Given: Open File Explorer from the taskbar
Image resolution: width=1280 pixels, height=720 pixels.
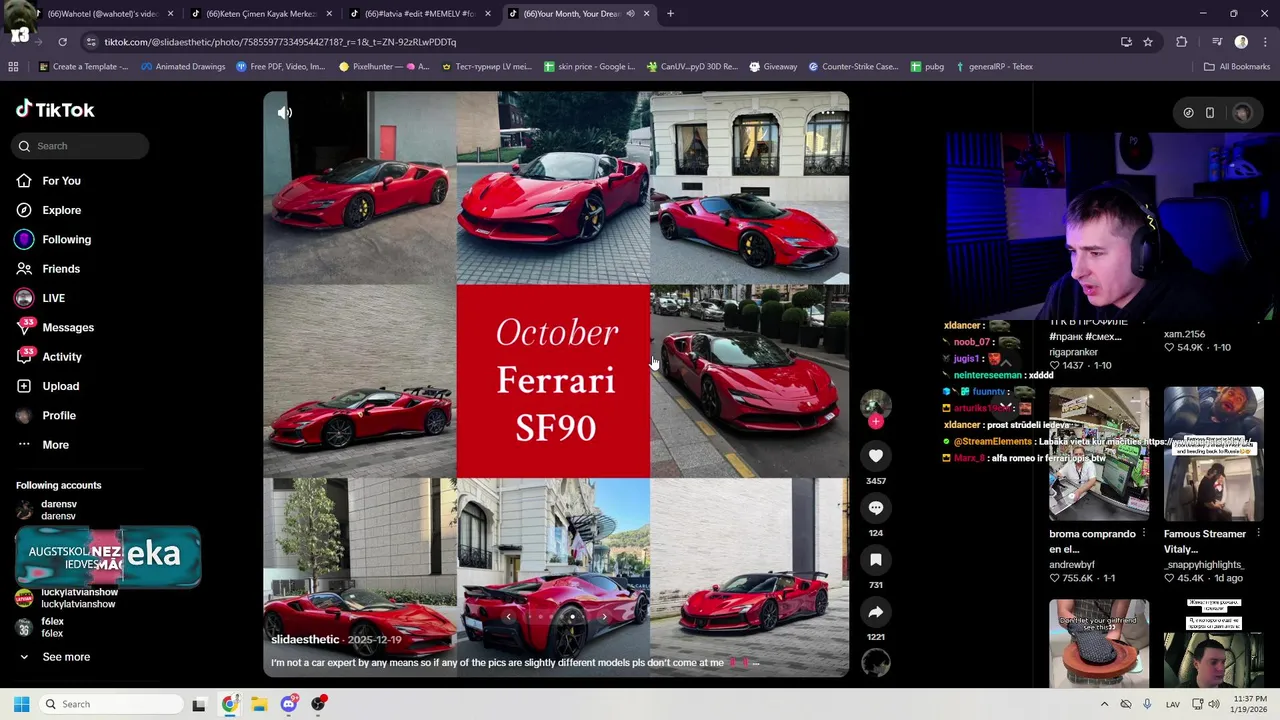Looking at the screenshot, I should point(259,704).
